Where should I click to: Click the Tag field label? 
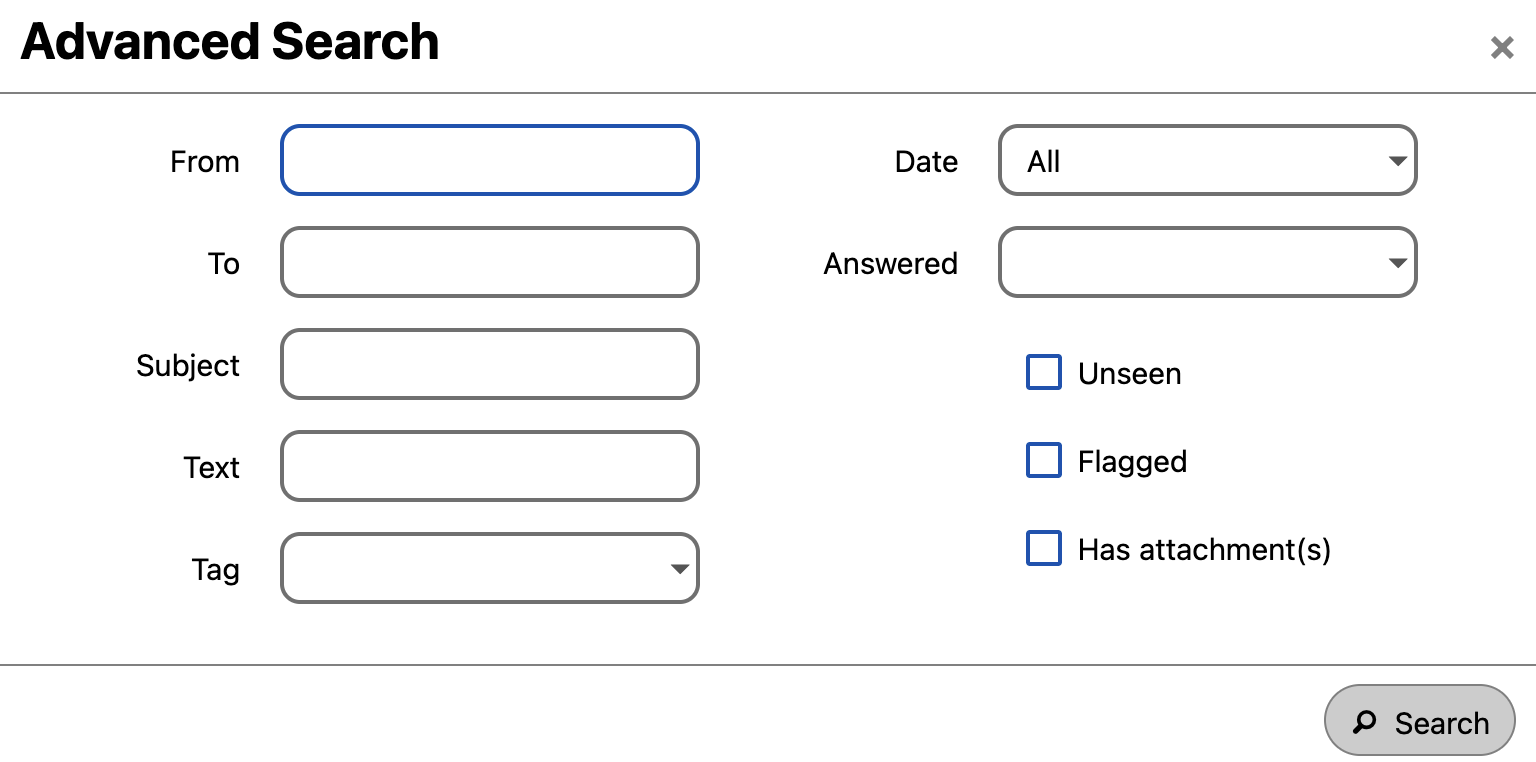coord(216,570)
